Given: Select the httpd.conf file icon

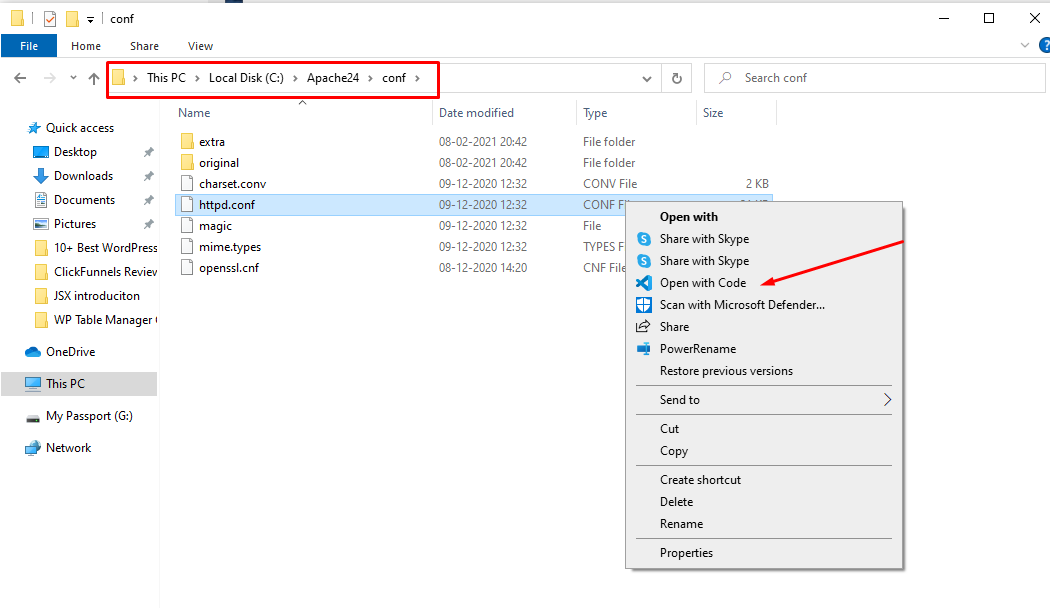Looking at the screenshot, I should click(187, 205).
